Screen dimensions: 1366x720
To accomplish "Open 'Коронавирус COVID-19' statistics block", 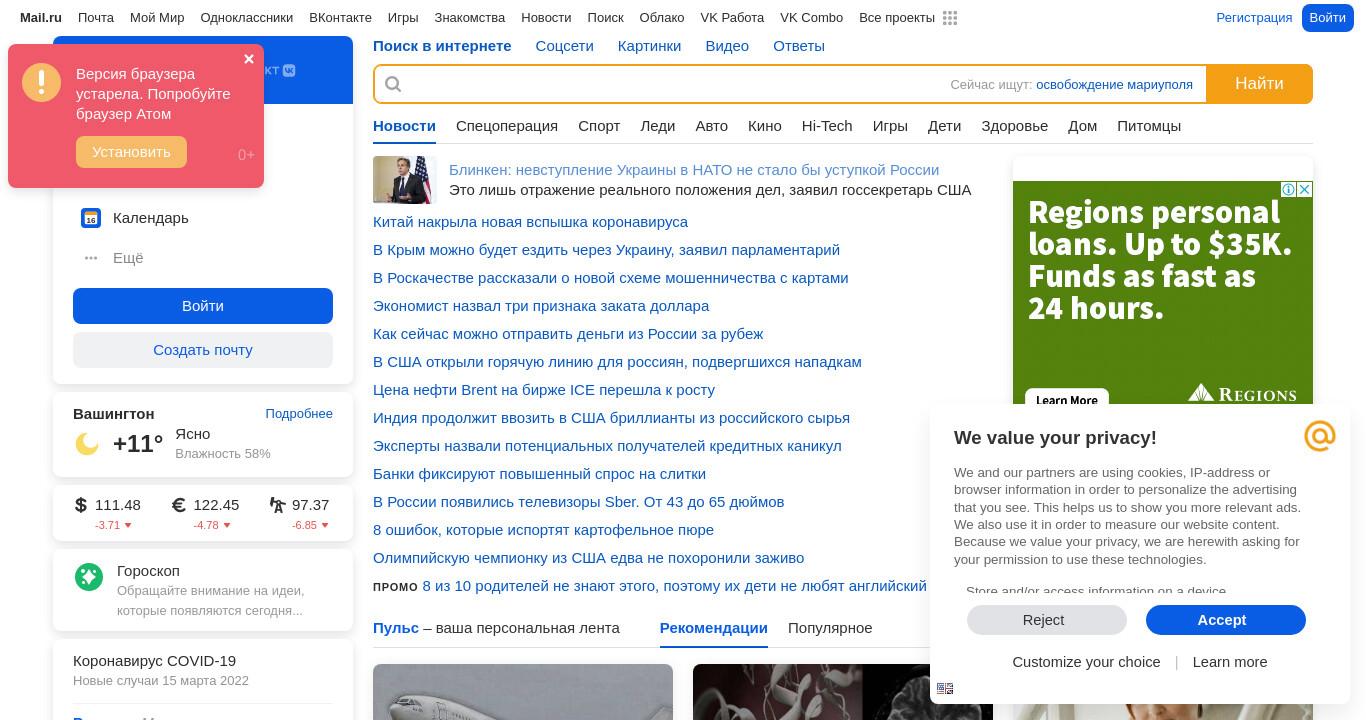I will coord(155,661).
